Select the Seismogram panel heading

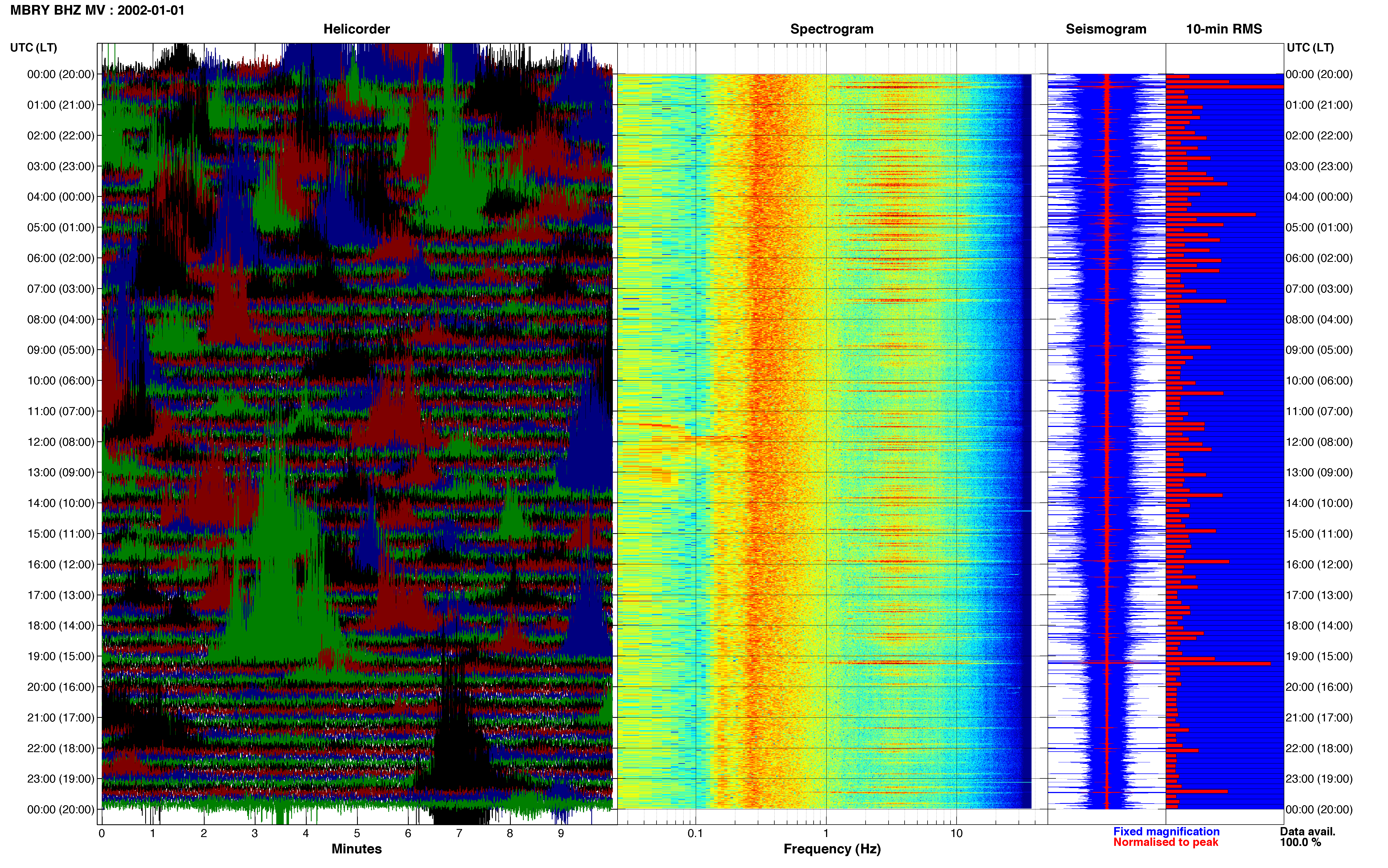1106,29
